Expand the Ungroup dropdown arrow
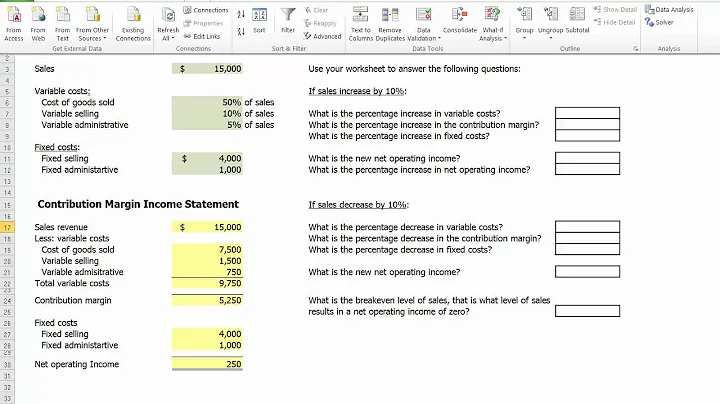This screenshot has width=720, height=404. tap(551, 38)
